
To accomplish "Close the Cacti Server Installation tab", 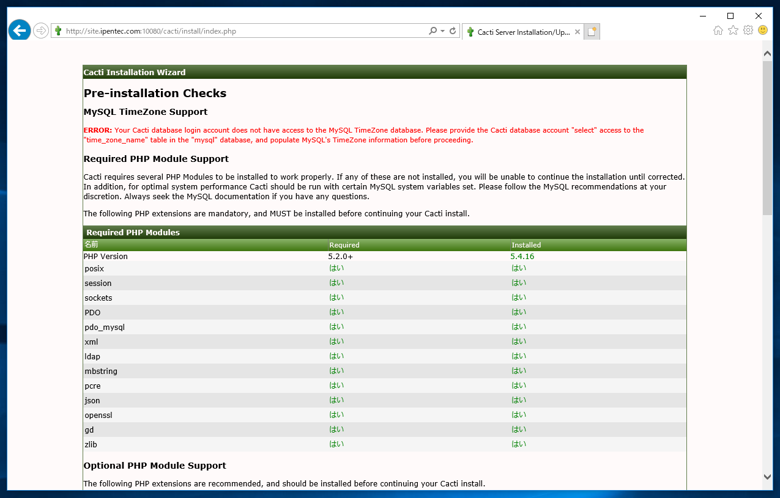I will click(x=577, y=32).
